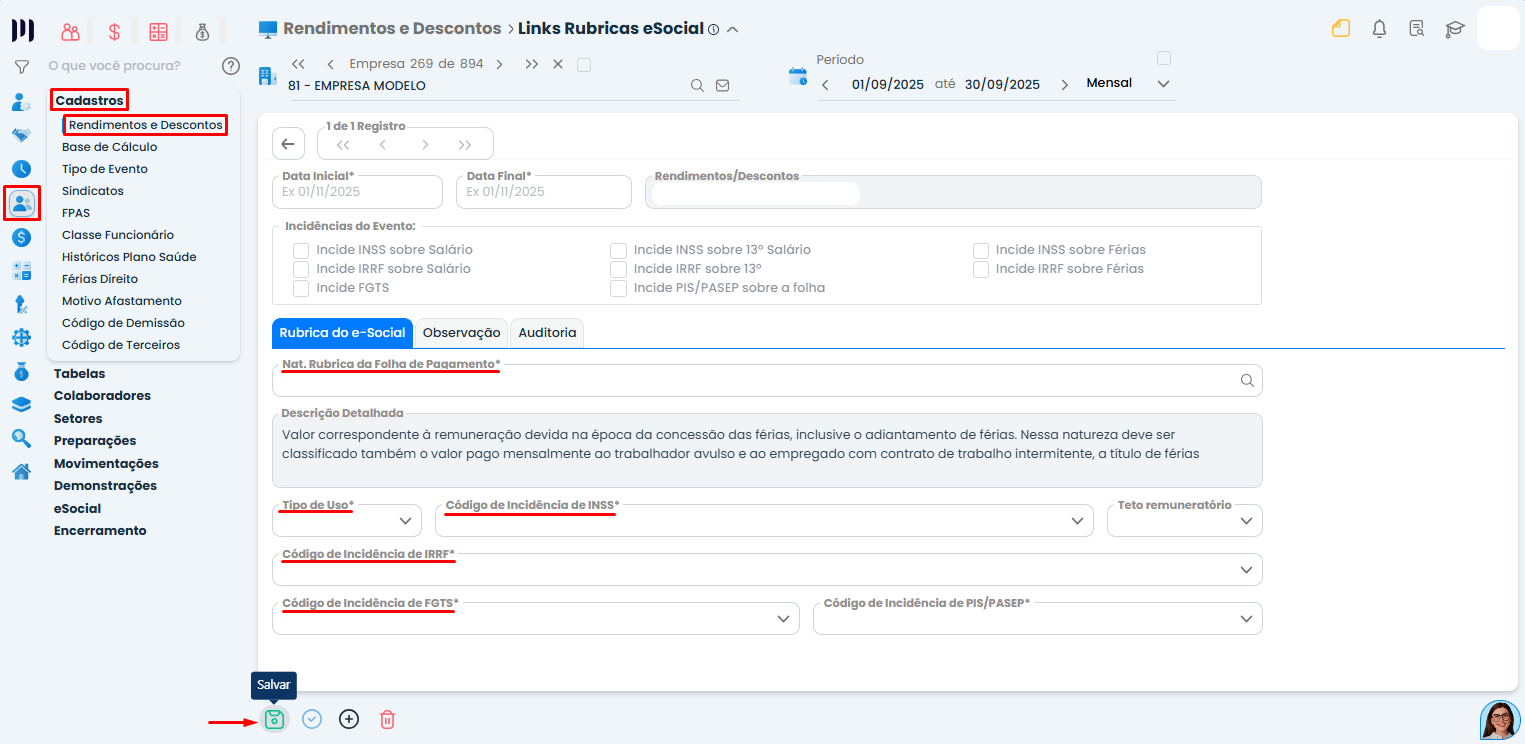Viewport: 1525px width, 744px height.
Task: Open Base de Cálculo menu link
Action: click(109, 147)
